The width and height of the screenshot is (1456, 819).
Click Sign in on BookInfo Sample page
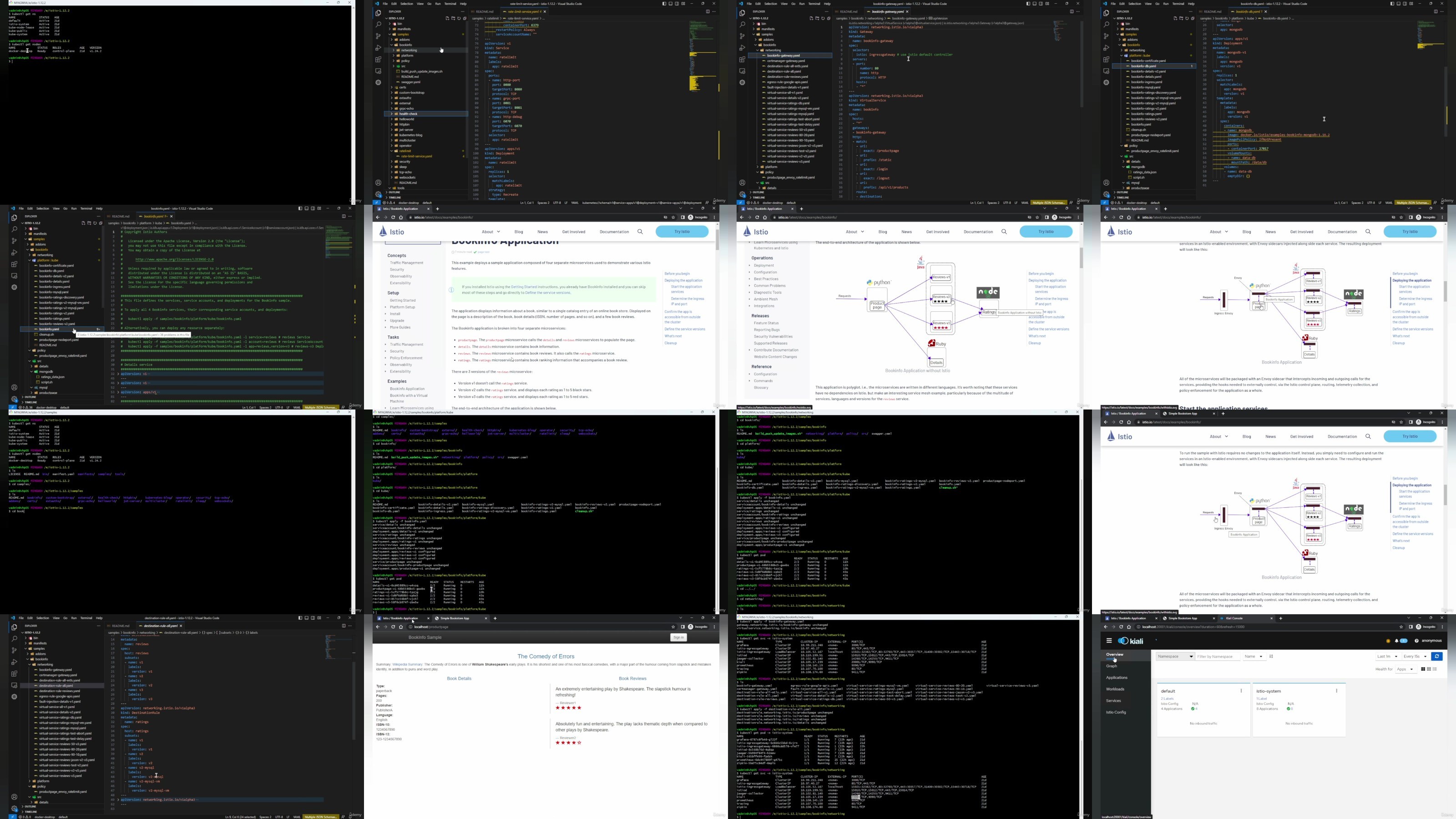678,637
